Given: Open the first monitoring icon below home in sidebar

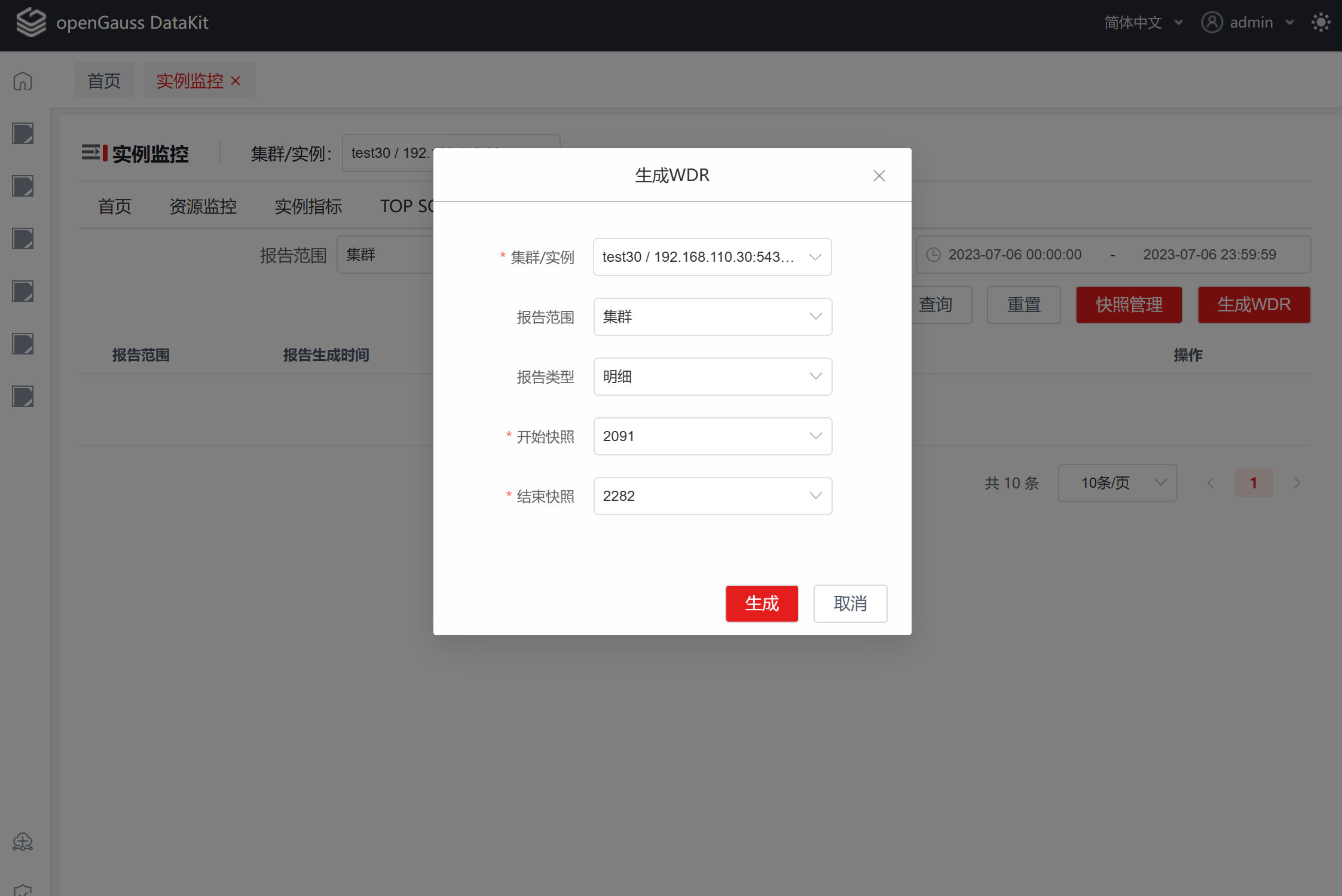Looking at the screenshot, I should 22,133.
